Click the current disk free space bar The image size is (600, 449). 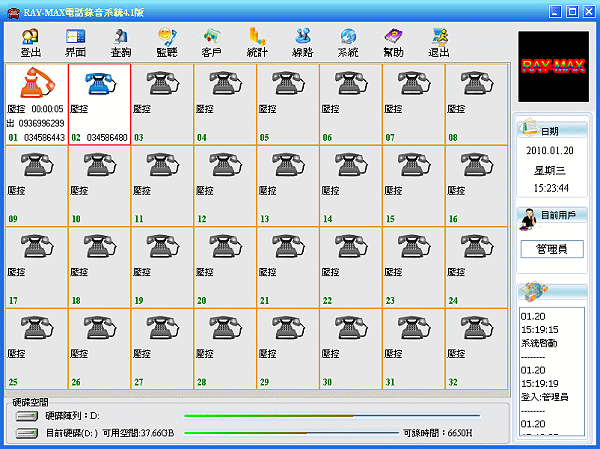tap(291, 433)
